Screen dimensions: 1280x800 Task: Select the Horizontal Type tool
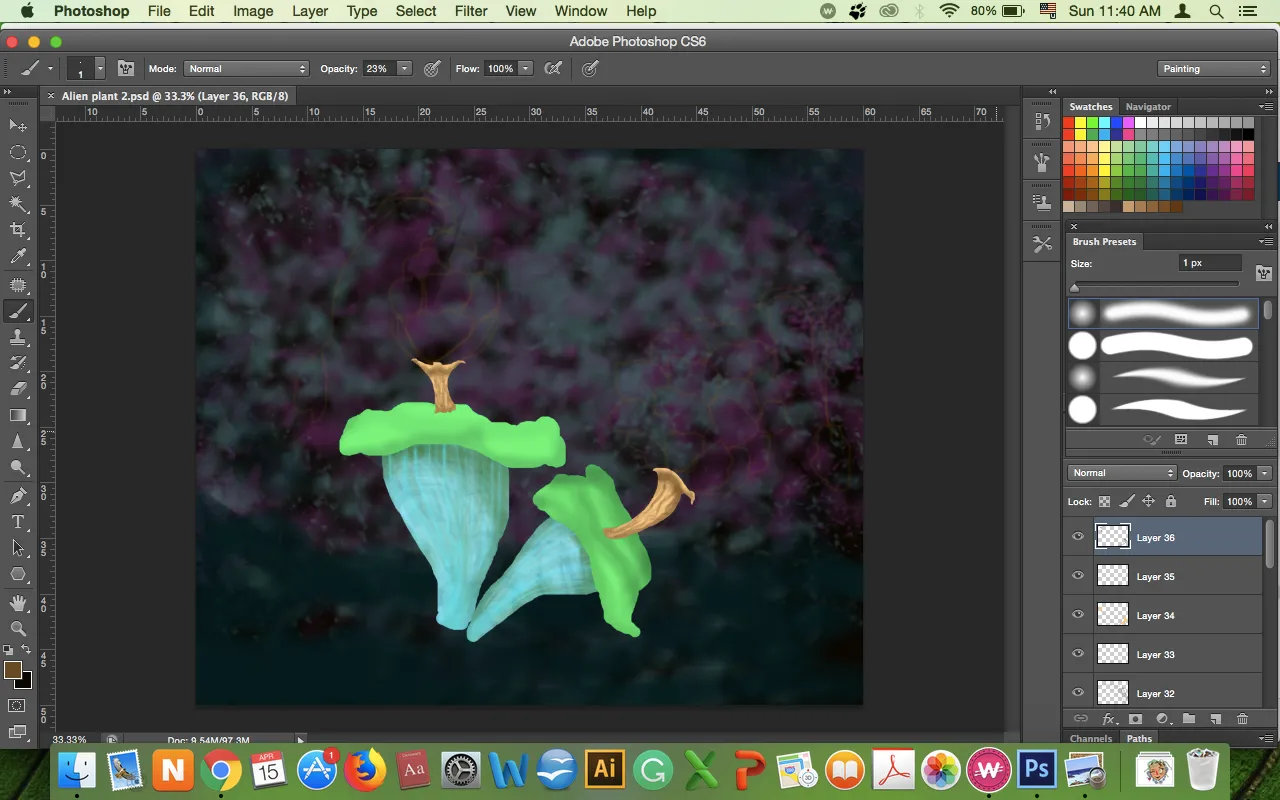18,522
